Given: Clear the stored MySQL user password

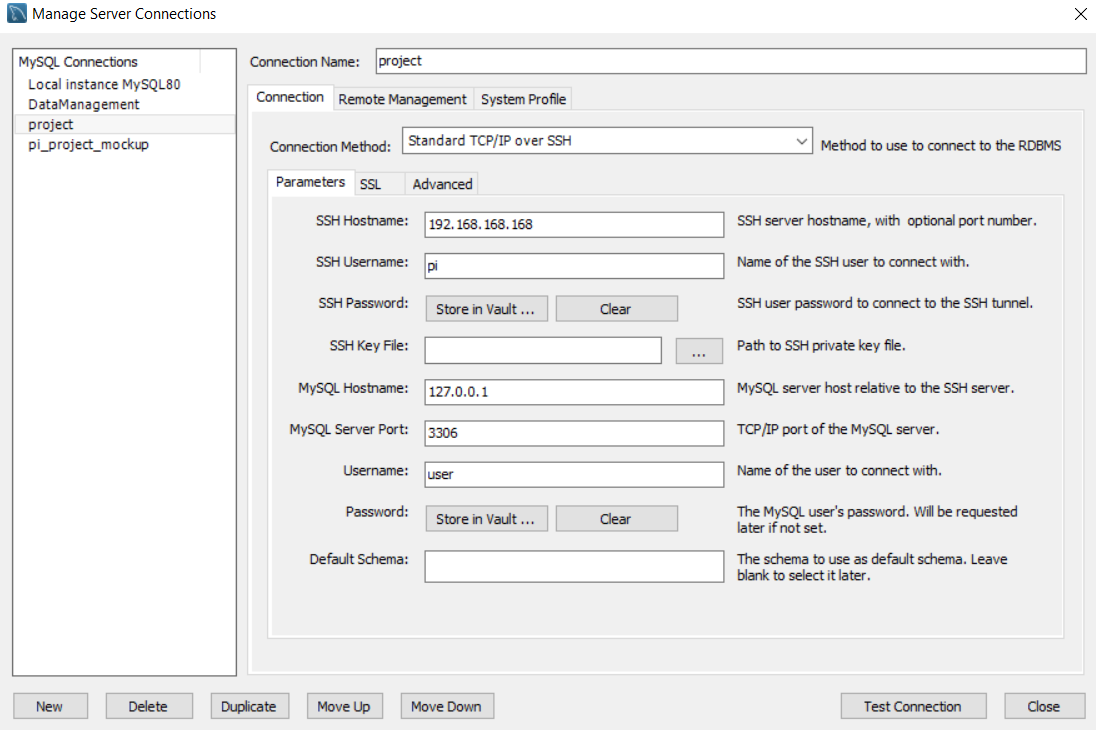Looking at the screenshot, I should click(x=616, y=519).
